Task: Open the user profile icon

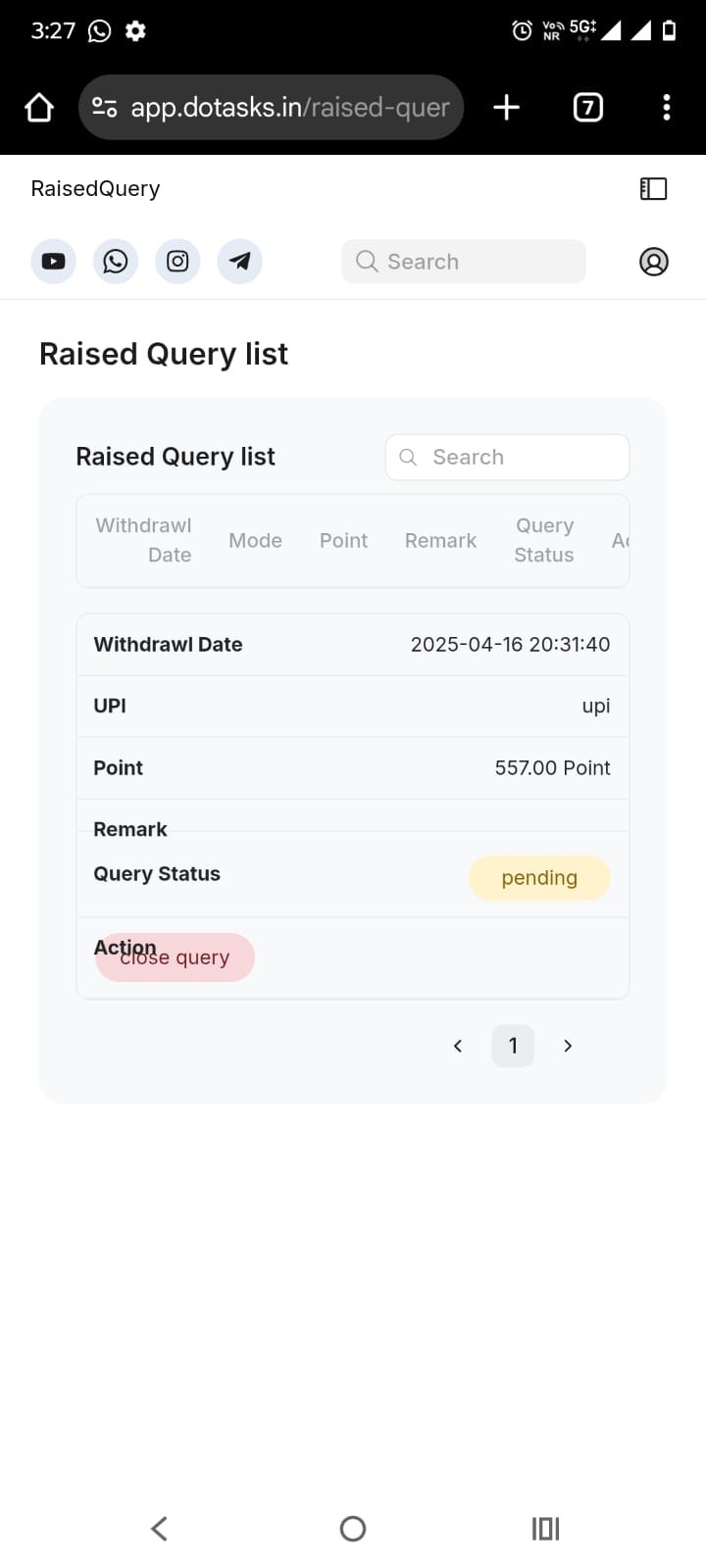Action: pos(654,262)
